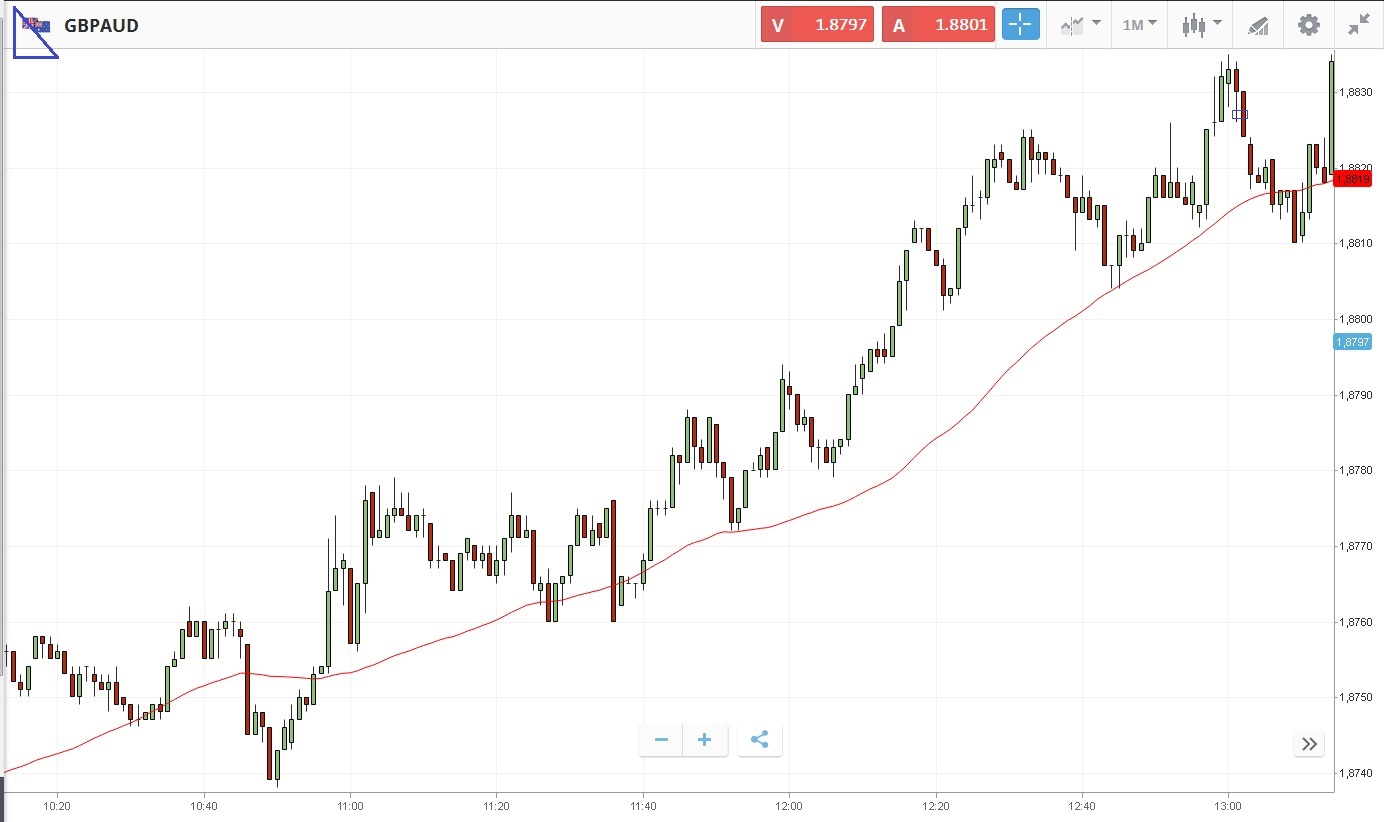Toggle the blue crosshair cursor button
The image size is (1384, 822).
point(1021,25)
